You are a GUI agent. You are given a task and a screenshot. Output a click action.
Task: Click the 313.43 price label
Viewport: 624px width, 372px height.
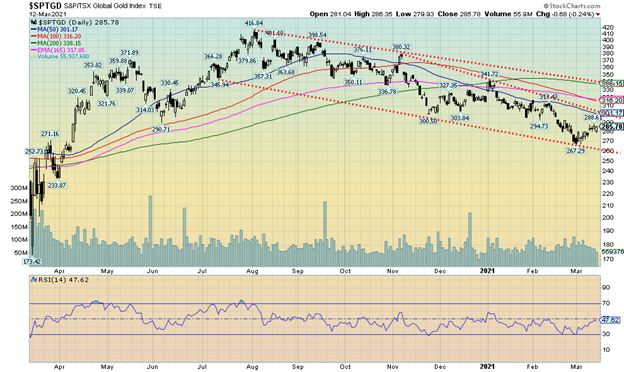coord(548,97)
